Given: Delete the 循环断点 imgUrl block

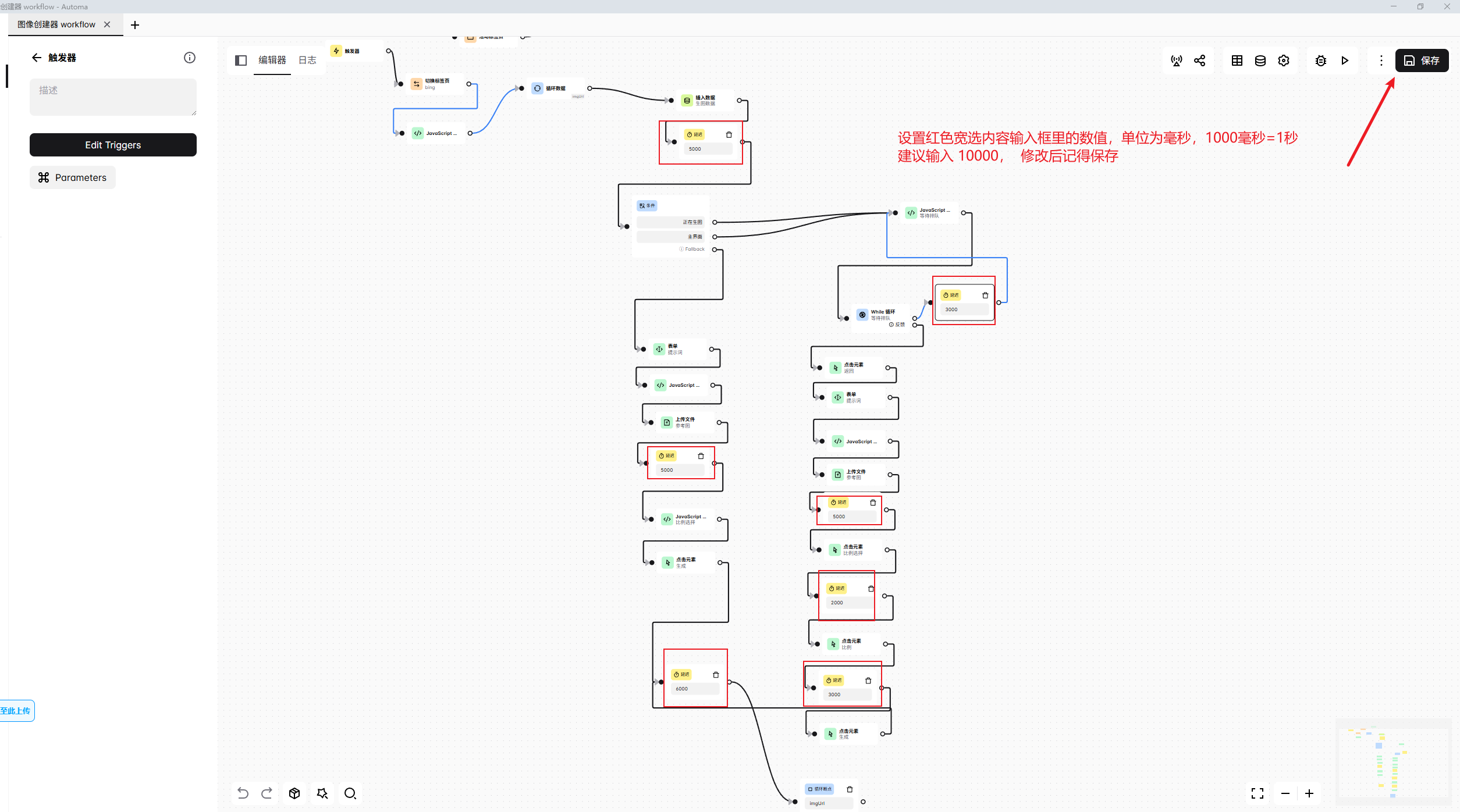Looking at the screenshot, I should 850,789.
